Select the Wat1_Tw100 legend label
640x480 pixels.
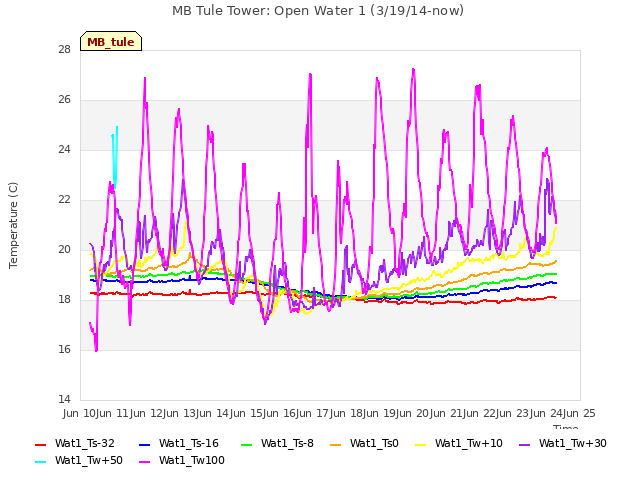coord(192,460)
